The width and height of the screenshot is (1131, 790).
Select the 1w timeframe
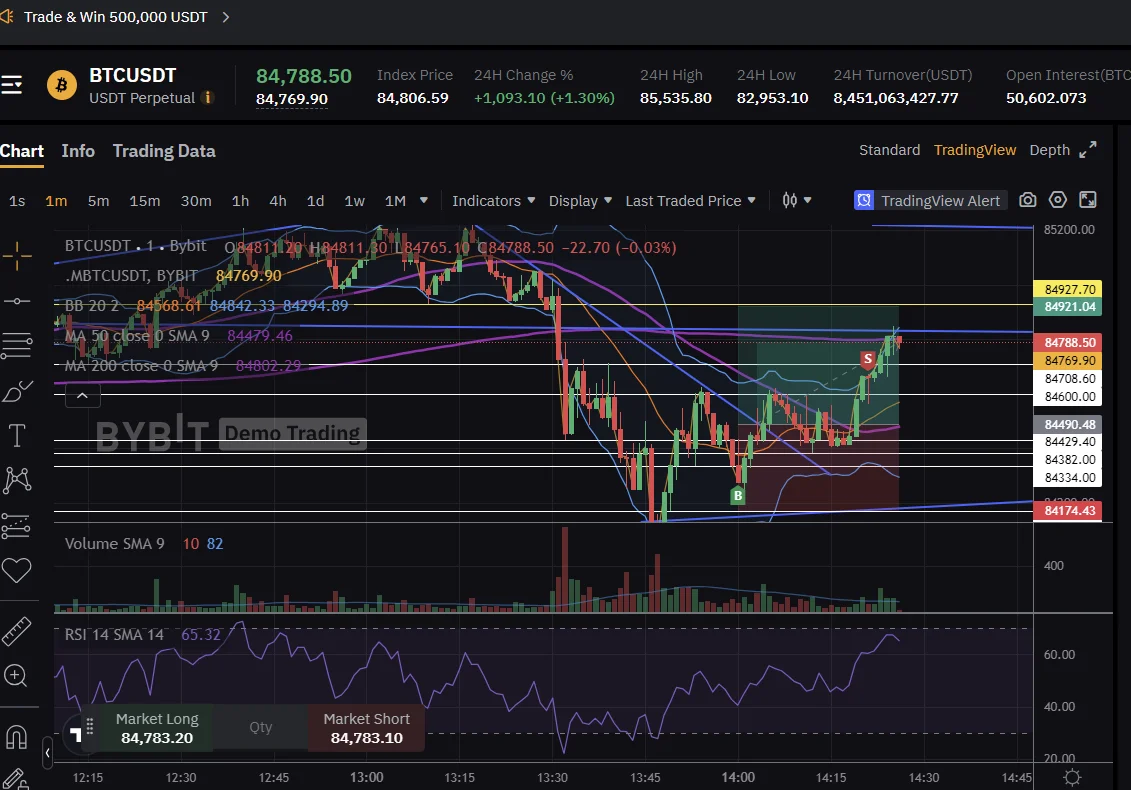point(354,201)
